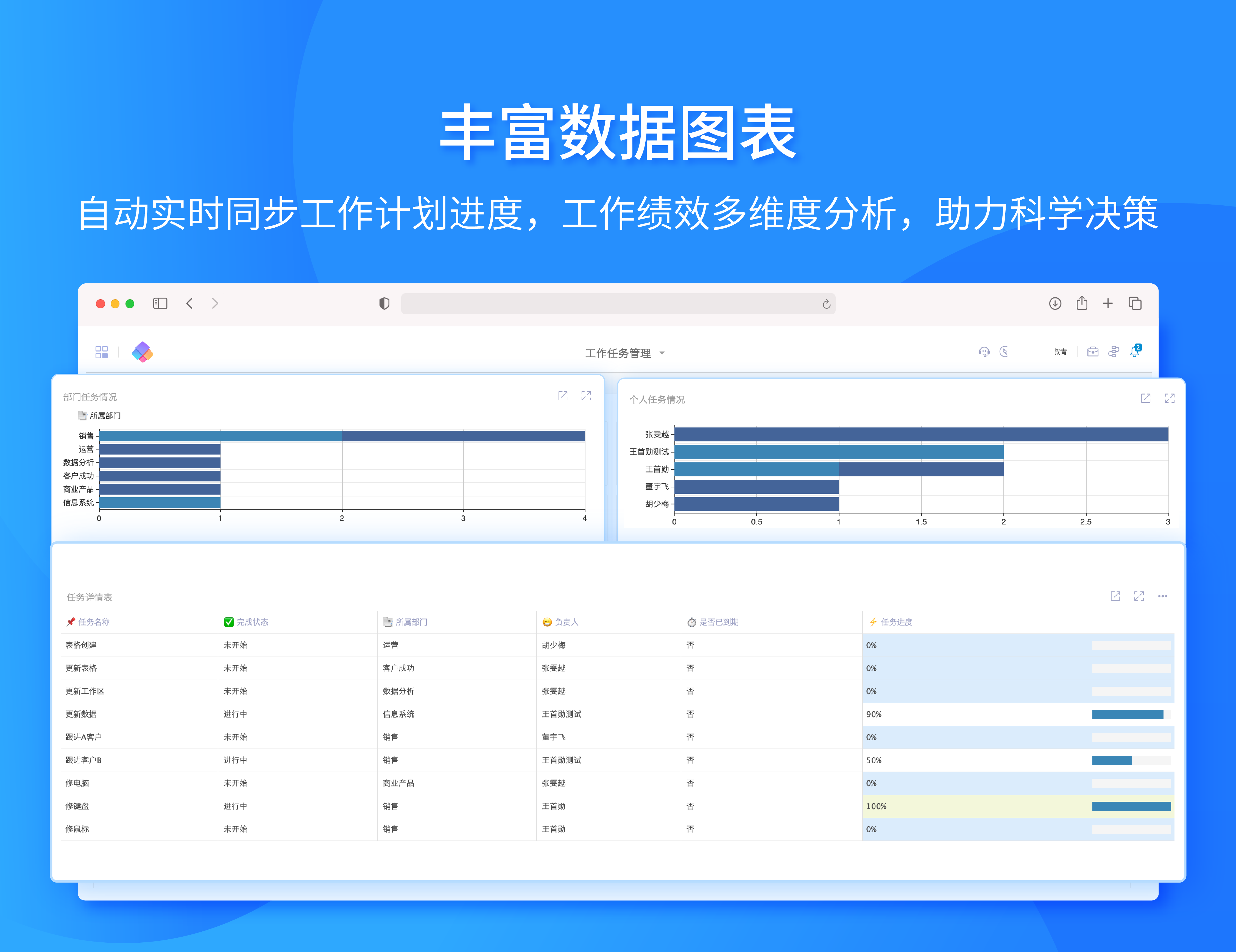
Task: Open more options for 任务详情表
Action: [1162, 596]
